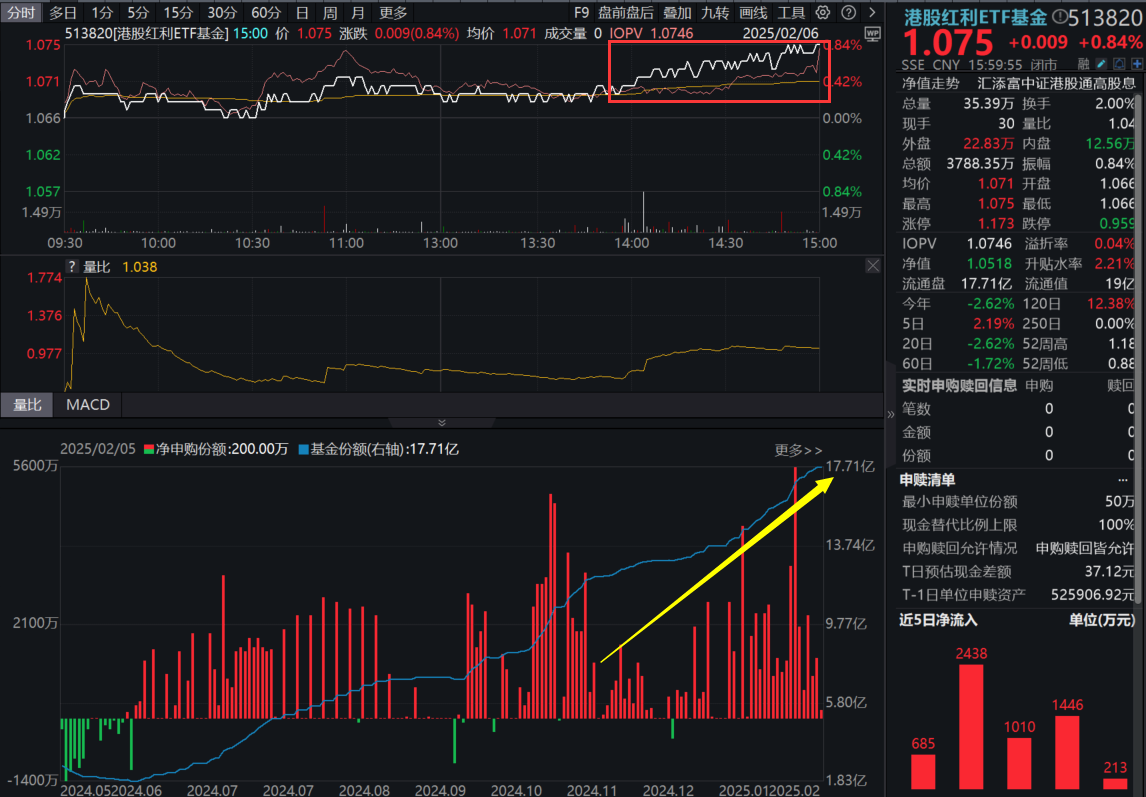The image size is (1146, 797).
Task: Select the 量比 tab
Action: click(27, 405)
